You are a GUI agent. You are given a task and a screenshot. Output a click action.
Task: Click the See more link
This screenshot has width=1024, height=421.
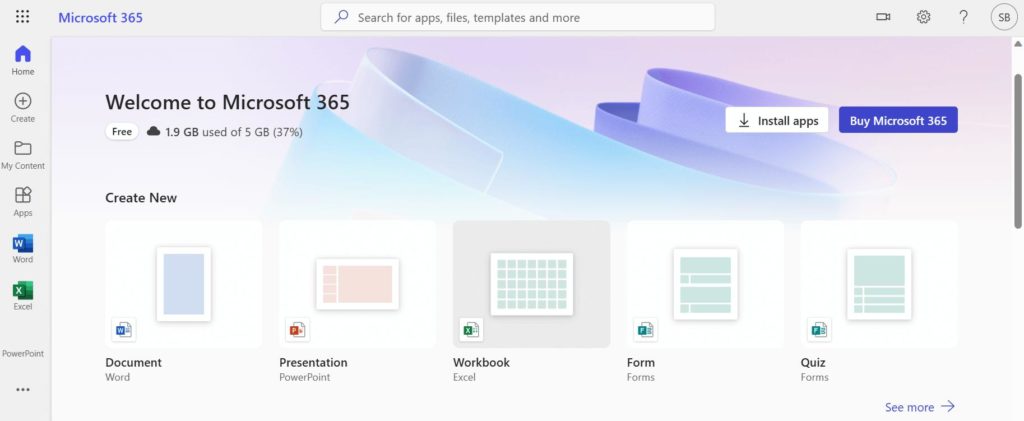pyautogui.click(x=920, y=407)
